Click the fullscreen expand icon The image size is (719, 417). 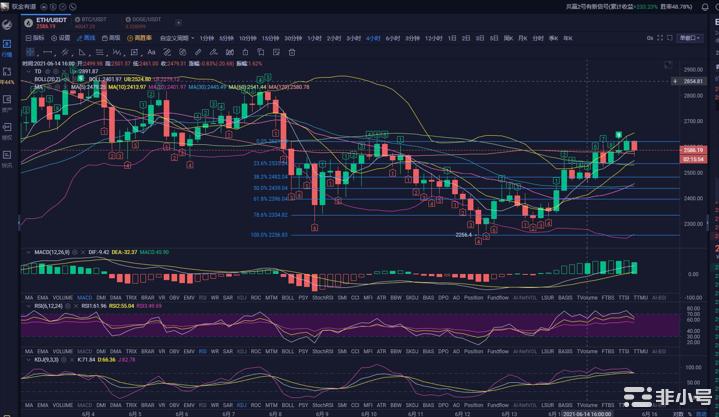(660, 38)
